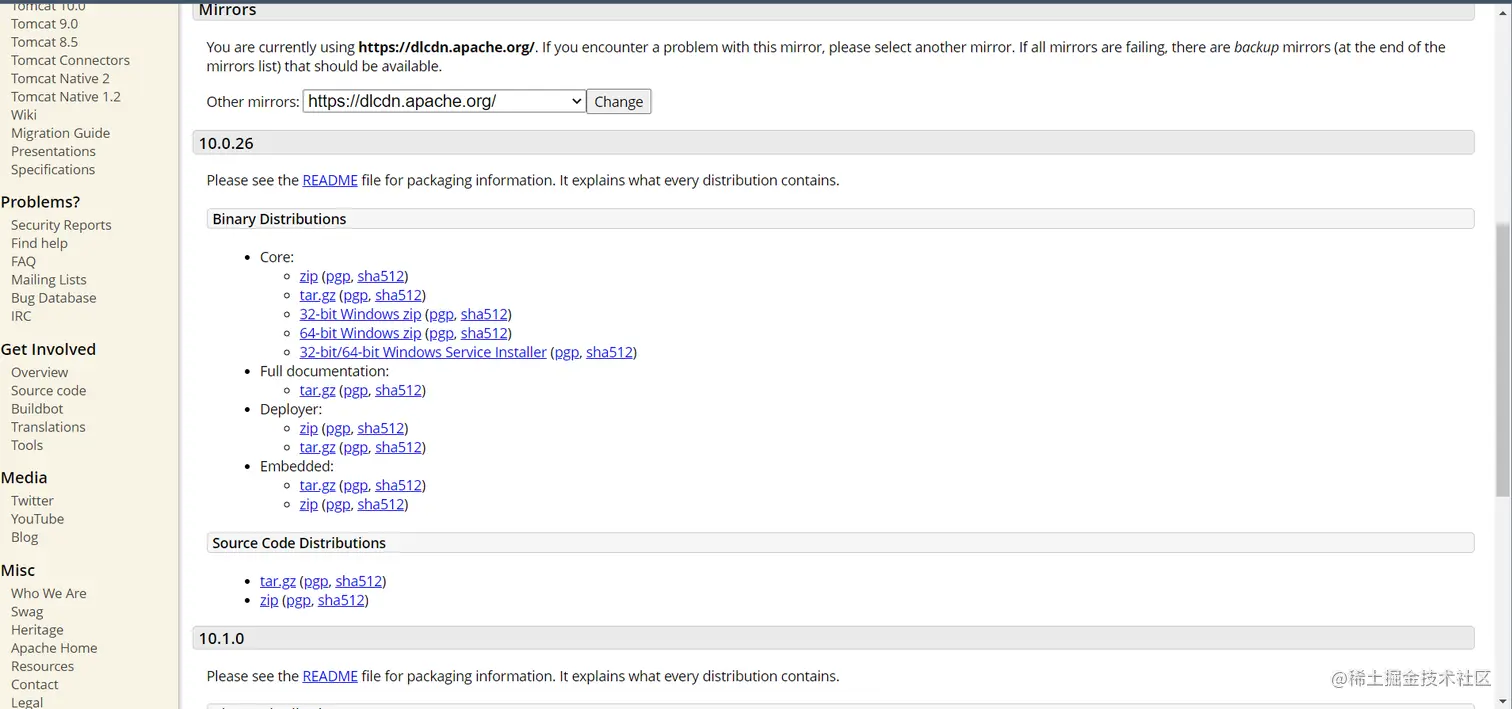Open Migration Guide in sidebar
The height and width of the screenshot is (709, 1512).
pyautogui.click(x=60, y=133)
